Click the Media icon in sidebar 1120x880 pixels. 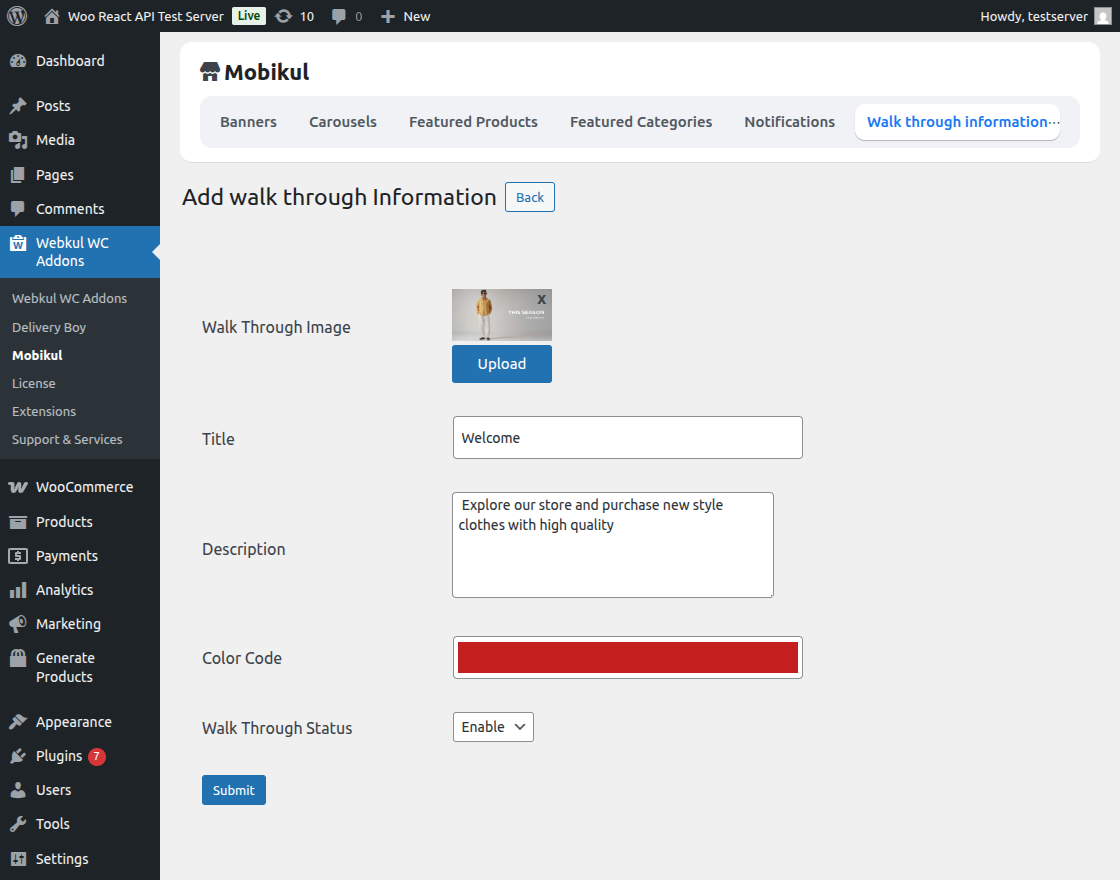click(x=19, y=140)
